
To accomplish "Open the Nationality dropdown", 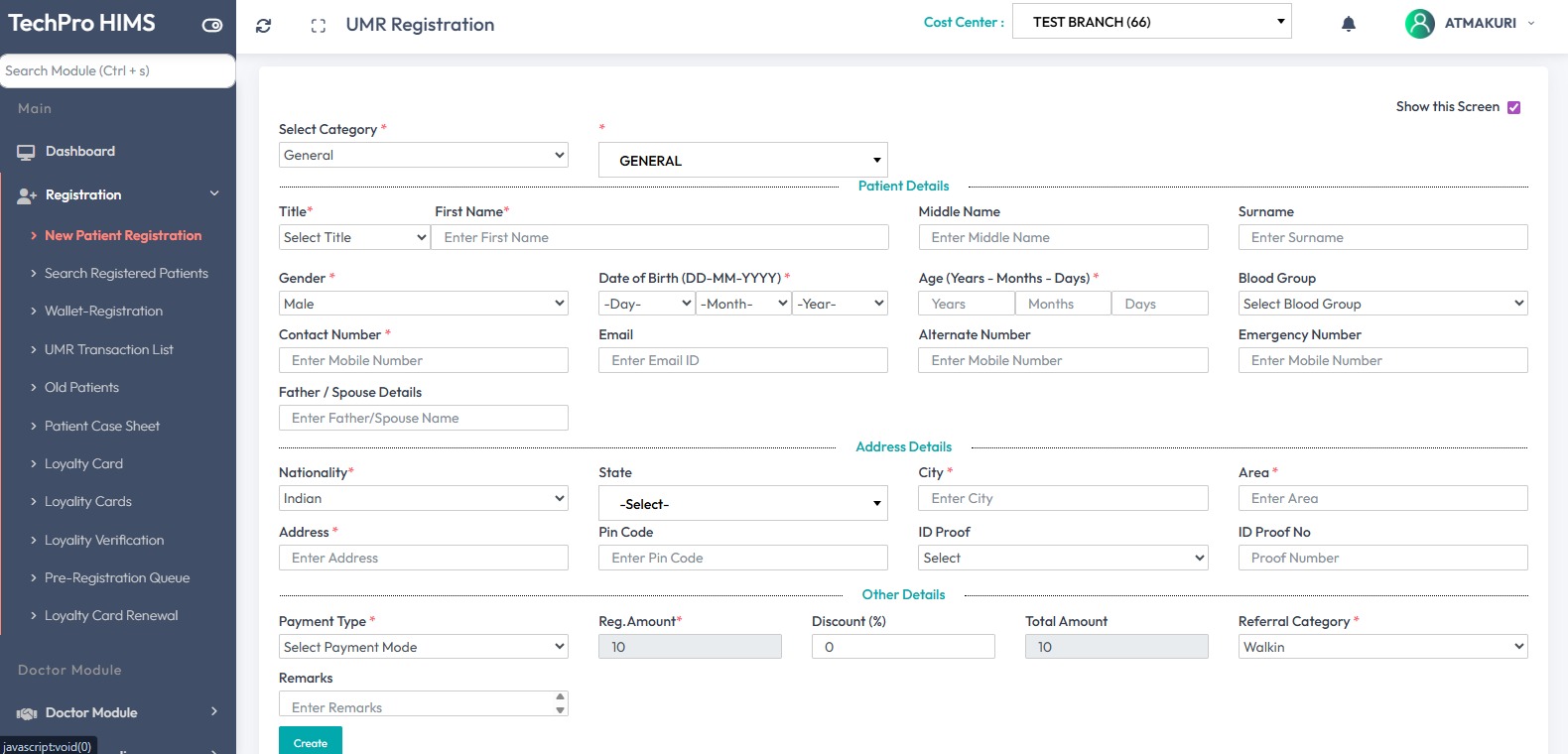I will [x=424, y=498].
